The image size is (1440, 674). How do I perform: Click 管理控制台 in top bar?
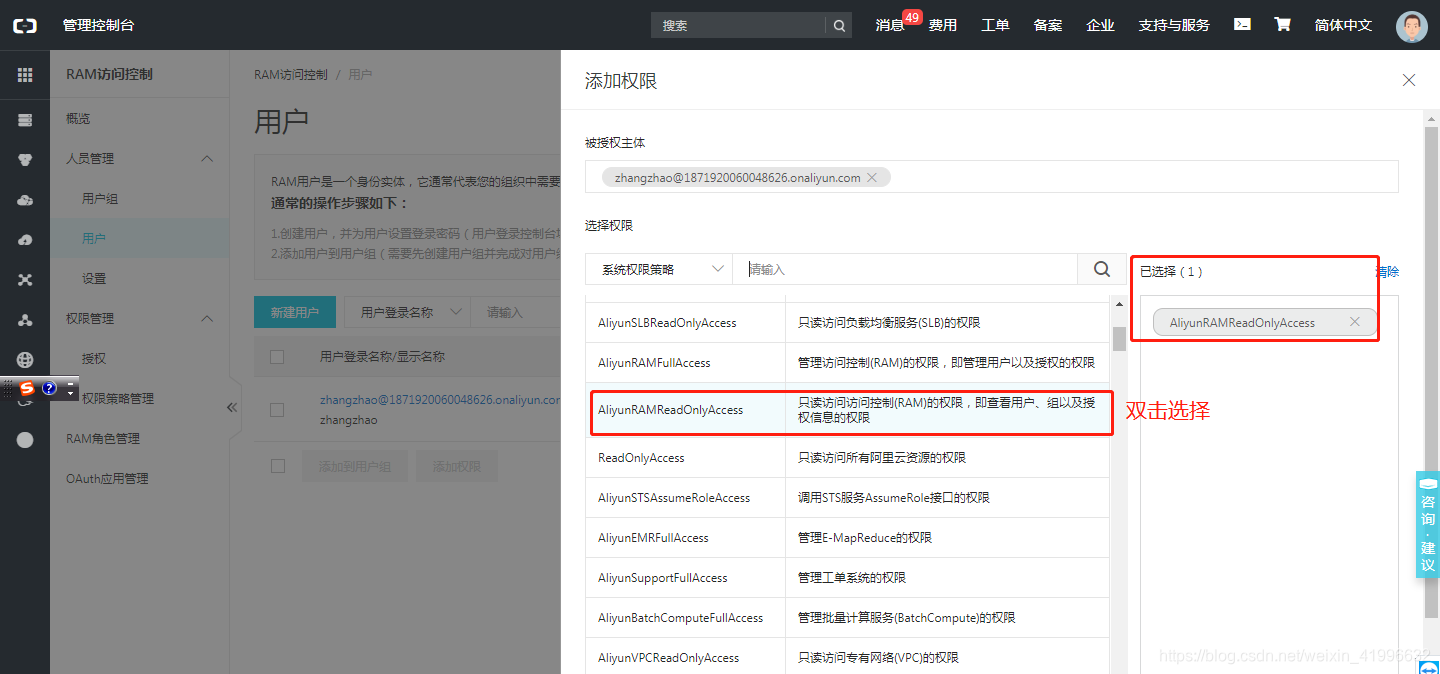point(98,25)
